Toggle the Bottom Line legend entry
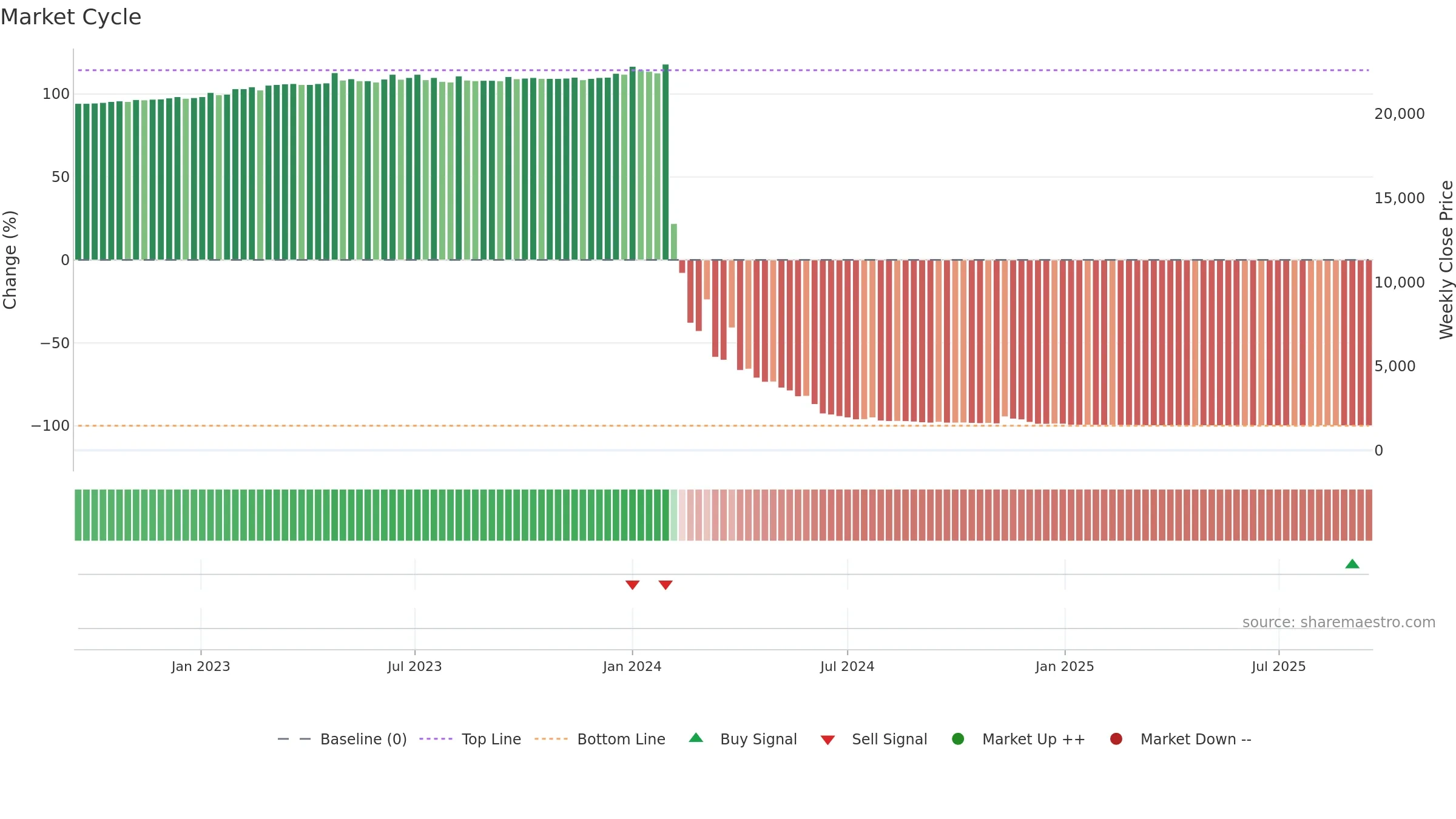 (600, 739)
